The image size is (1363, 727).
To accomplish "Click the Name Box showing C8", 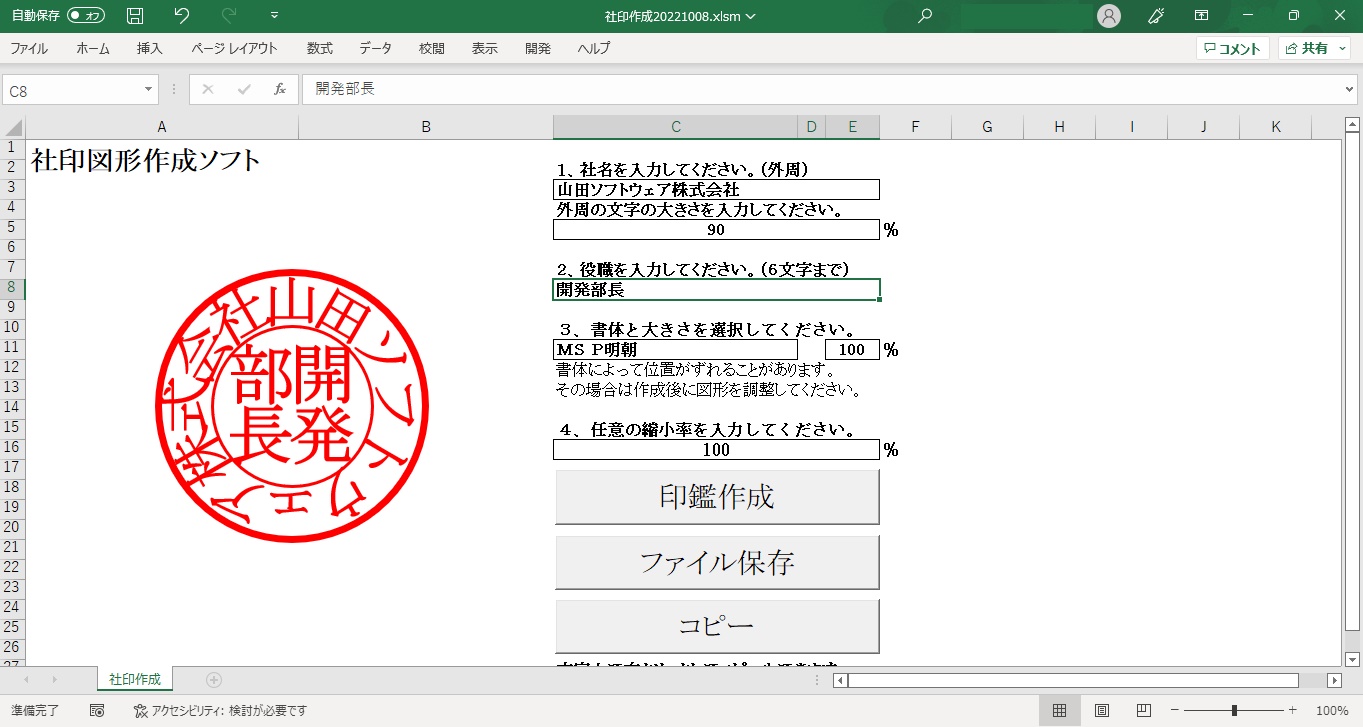I will [x=72, y=90].
